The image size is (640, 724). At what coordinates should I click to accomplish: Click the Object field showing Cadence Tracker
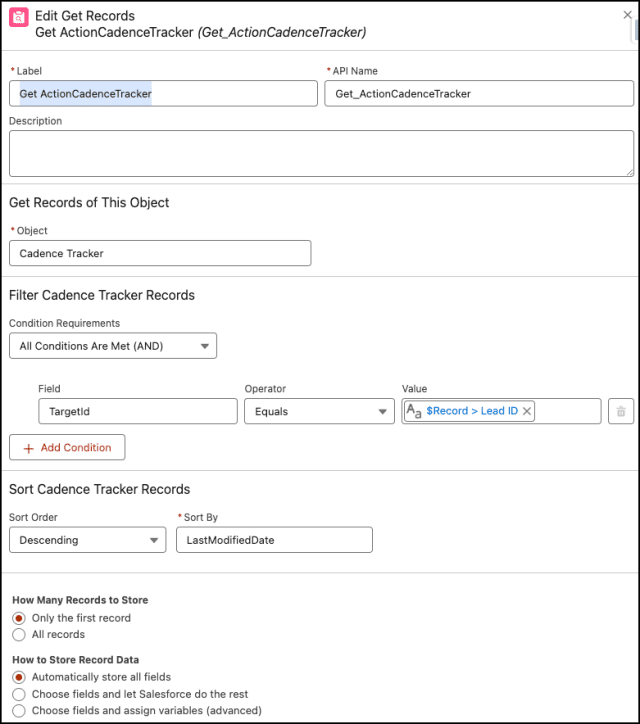coord(160,253)
